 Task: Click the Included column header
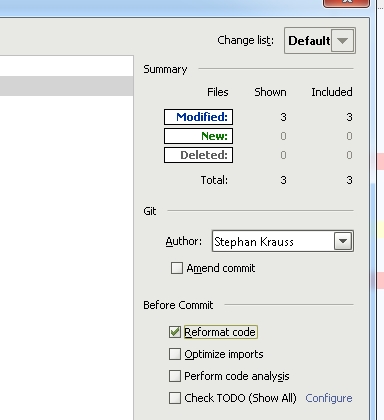coord(332,92)
